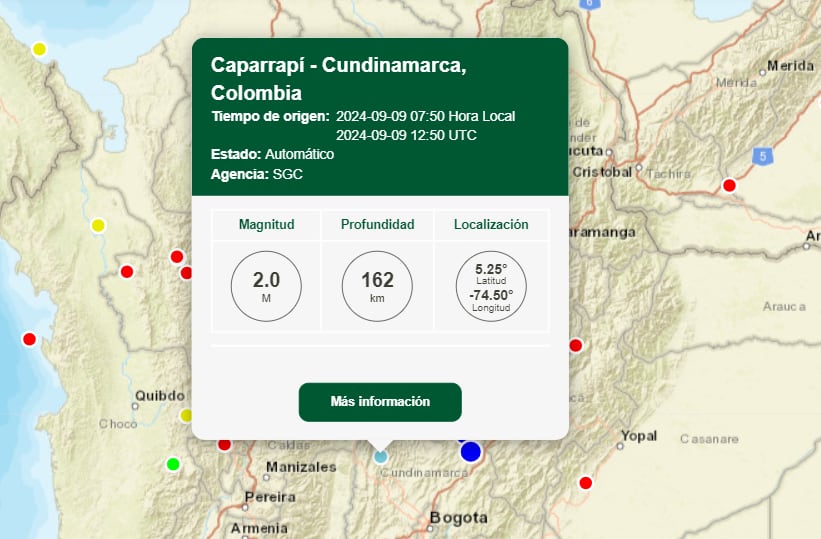Click the 162 km depth circle

(x=377, y=286)
